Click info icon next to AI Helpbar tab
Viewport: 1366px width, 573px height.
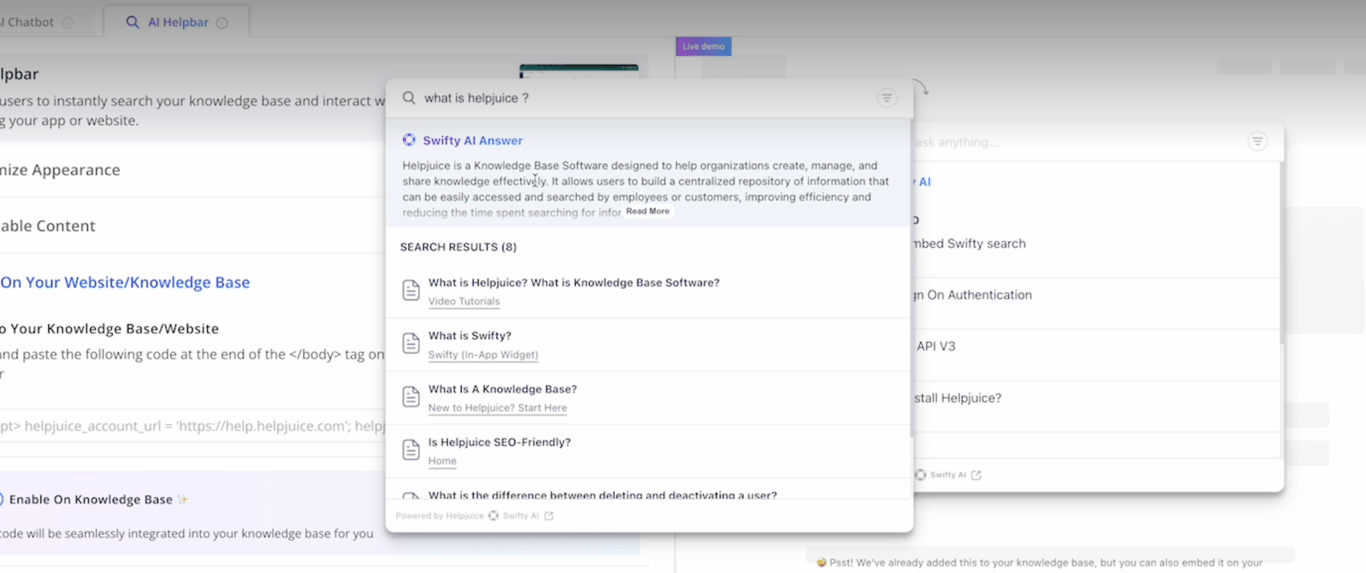(222, 23)
